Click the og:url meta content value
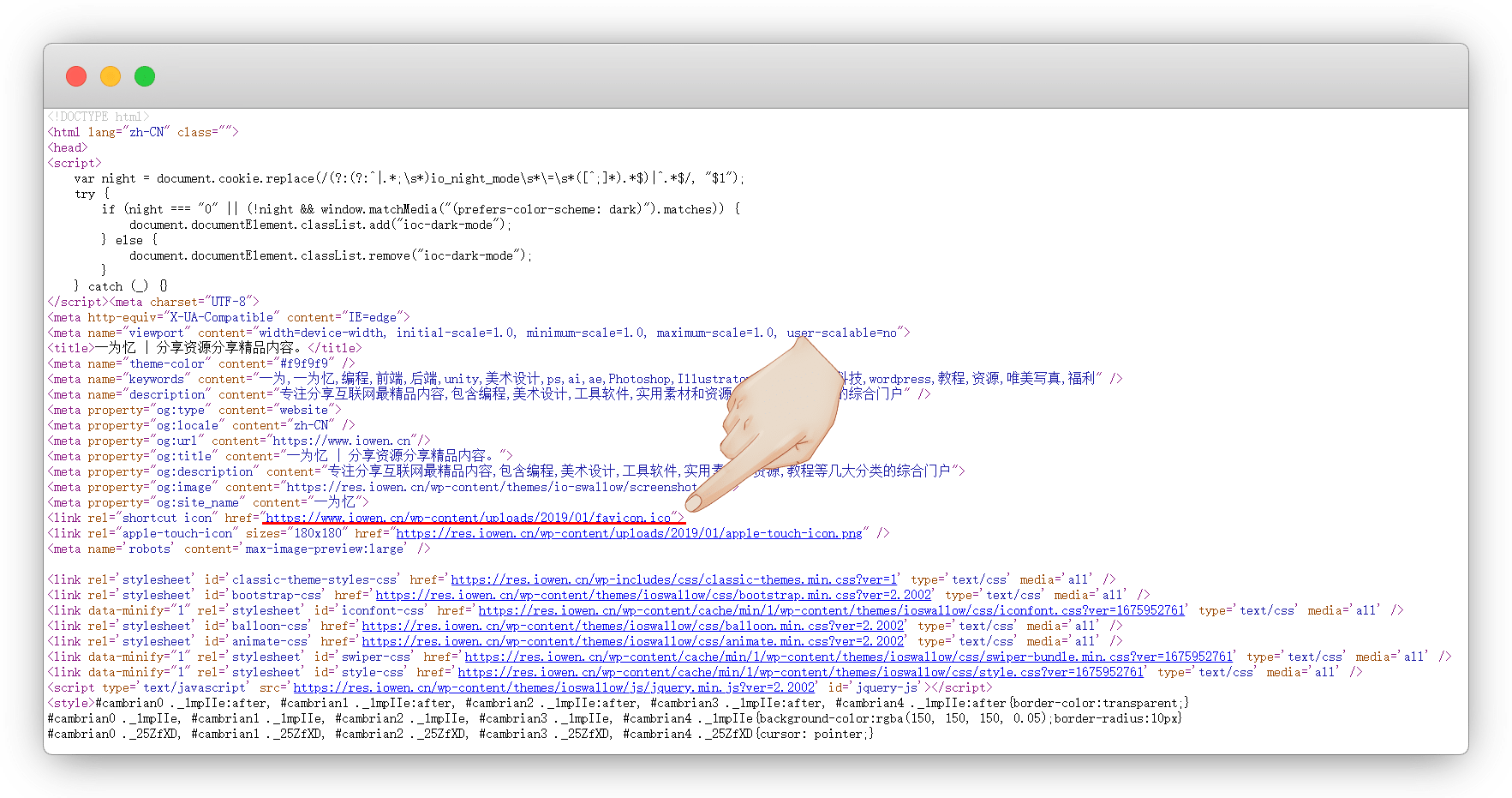Screen dimensions: 1512x798 (x=343, y=441)
